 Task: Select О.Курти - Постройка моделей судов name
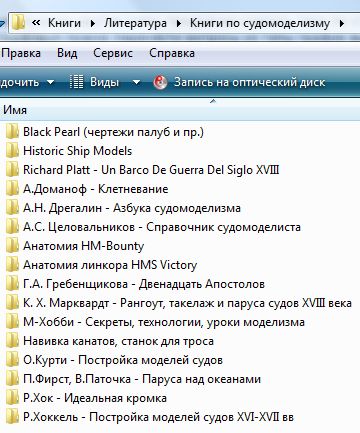(123, 360)
